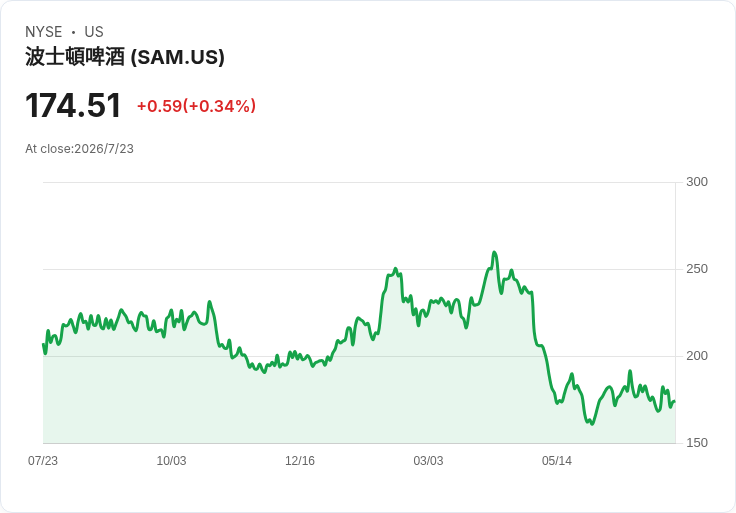The height and width of the screenshot is (513, 736).
Task: Click the current price 174.51
Action: tap(73, 106)
